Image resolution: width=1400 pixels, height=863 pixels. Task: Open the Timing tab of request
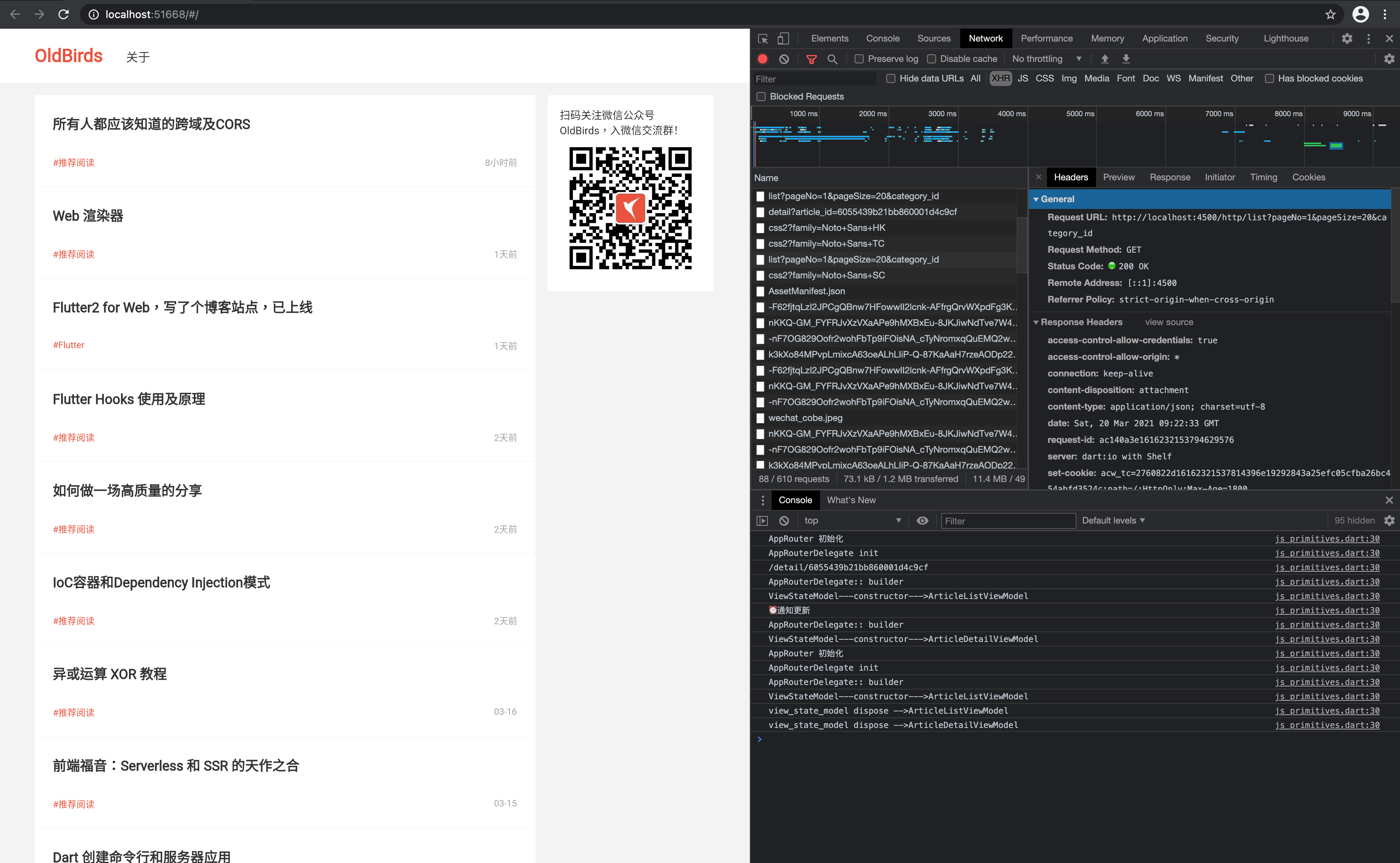click(1263, 177)
